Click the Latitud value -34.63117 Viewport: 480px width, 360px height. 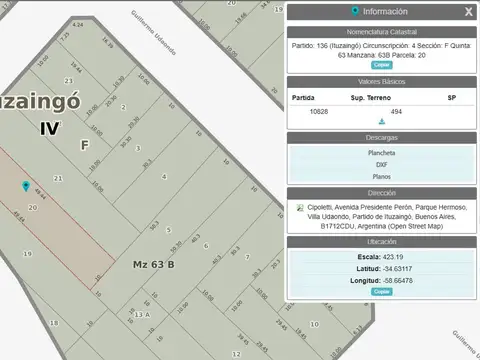click(x=397, y=269)
